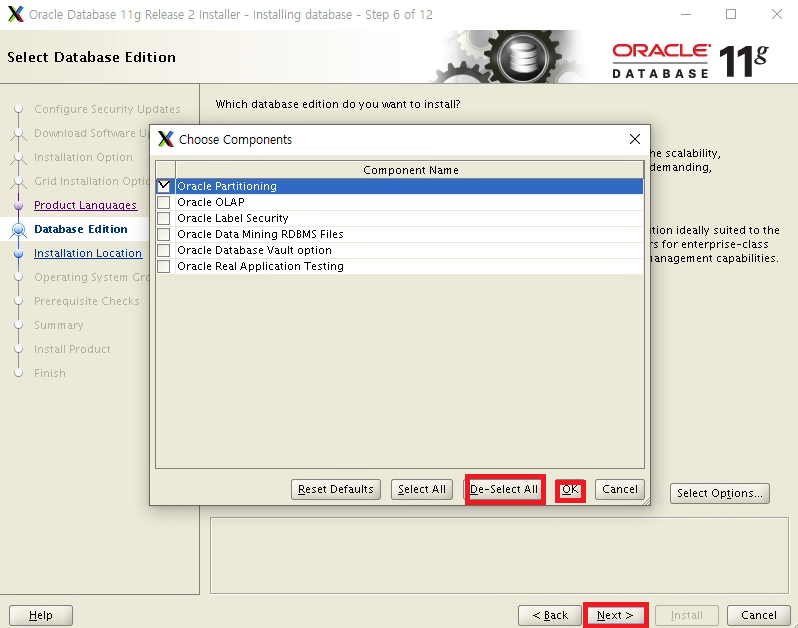This screenshot has width=798, height=628.
Task: Minimize the installer window
Action: point(686,14)
